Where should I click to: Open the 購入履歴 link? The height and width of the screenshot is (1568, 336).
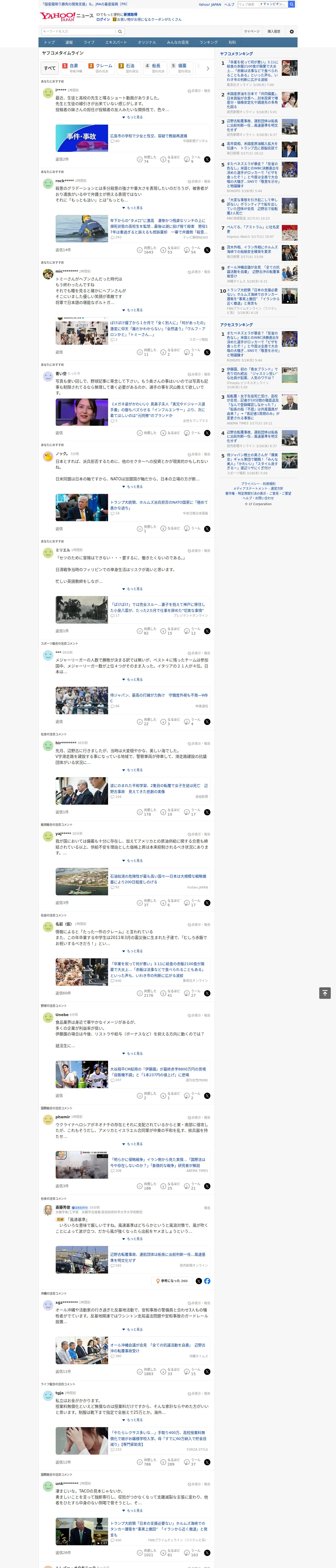pos(274,32)
